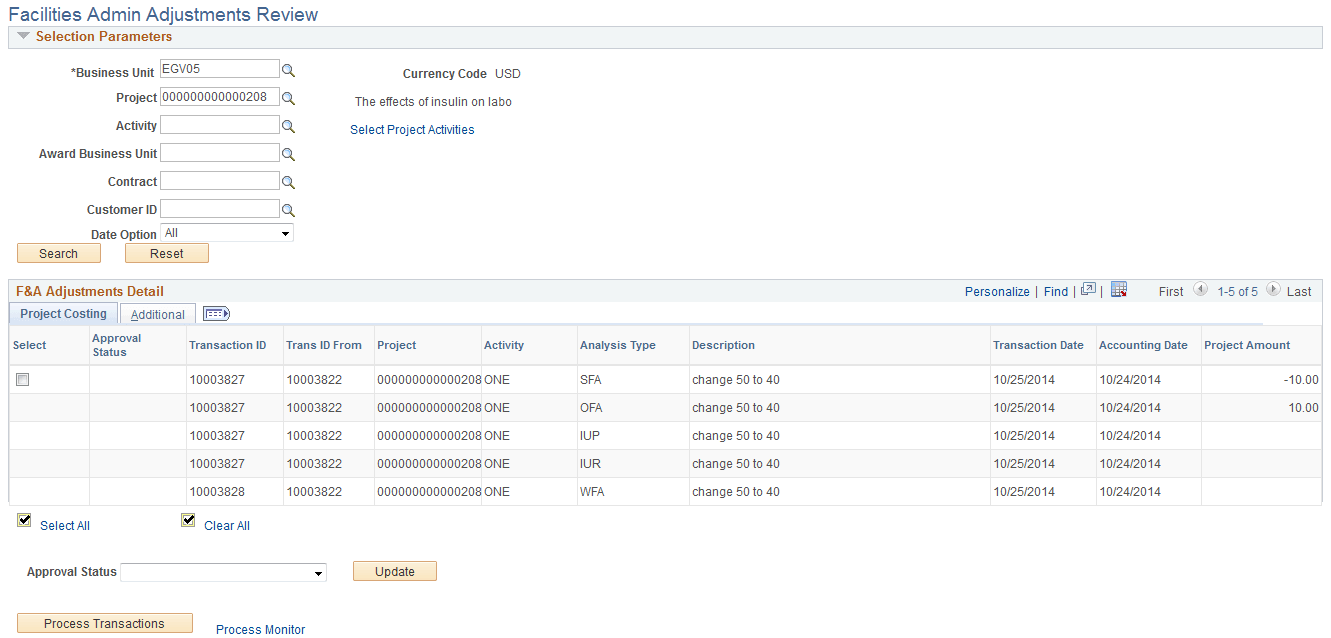Viewport: 1331px width, 638px height.
Task: Download the grid to Excel
Action: 1119,289
